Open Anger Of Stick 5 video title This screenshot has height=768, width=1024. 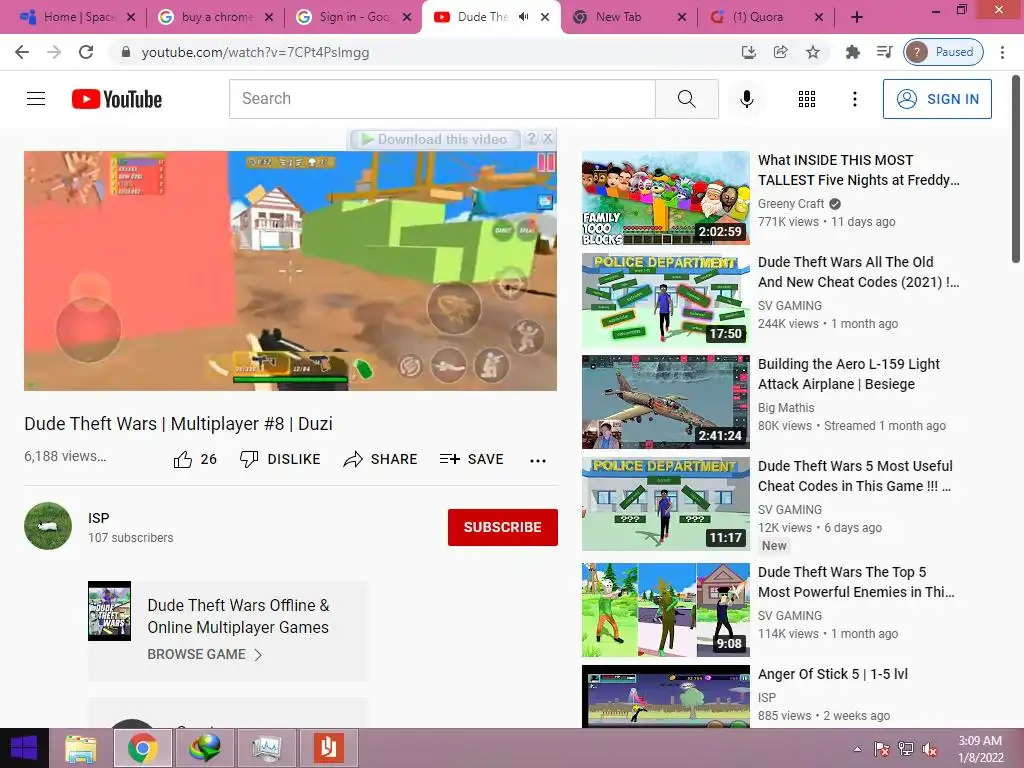[833, 674]
